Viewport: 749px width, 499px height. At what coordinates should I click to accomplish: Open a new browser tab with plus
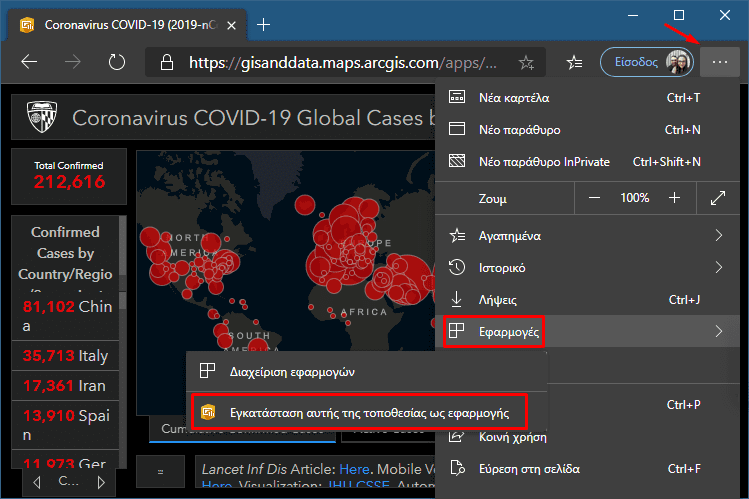263,25
